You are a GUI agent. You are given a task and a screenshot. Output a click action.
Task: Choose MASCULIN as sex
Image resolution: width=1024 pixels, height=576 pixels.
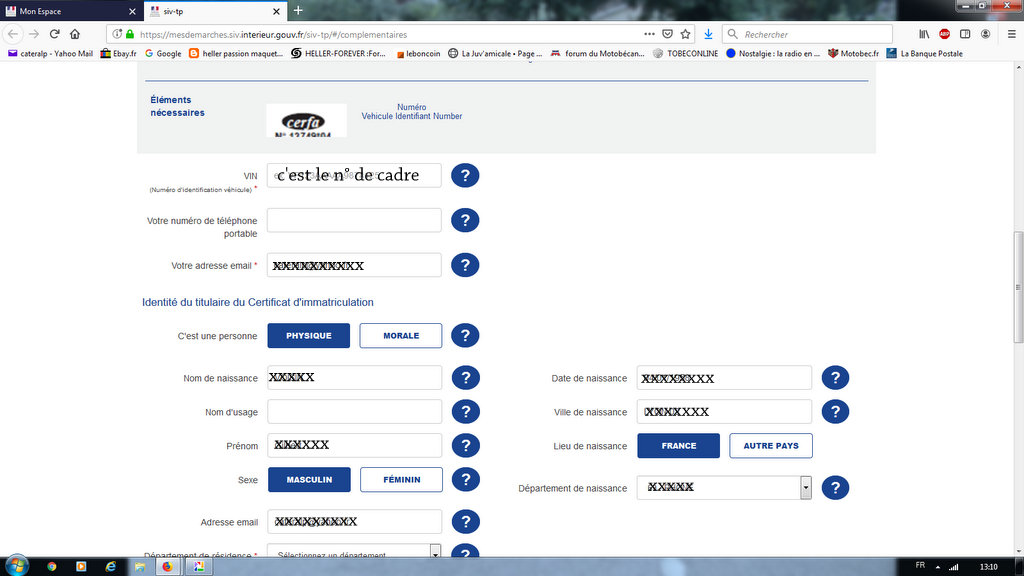tap(310, 479)
